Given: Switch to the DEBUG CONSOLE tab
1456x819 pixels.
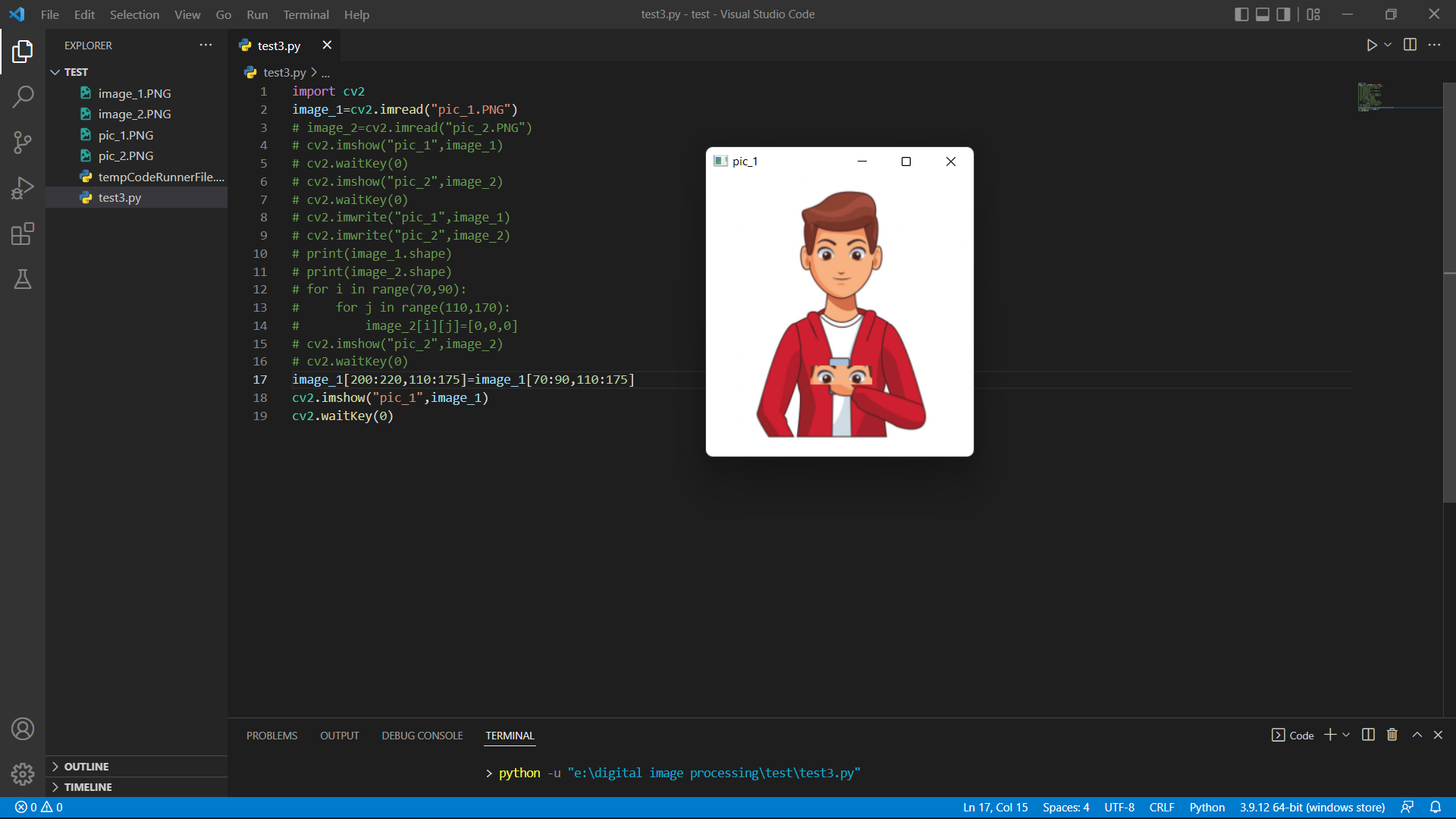Looking at the screenshot, I should (422, 736).
